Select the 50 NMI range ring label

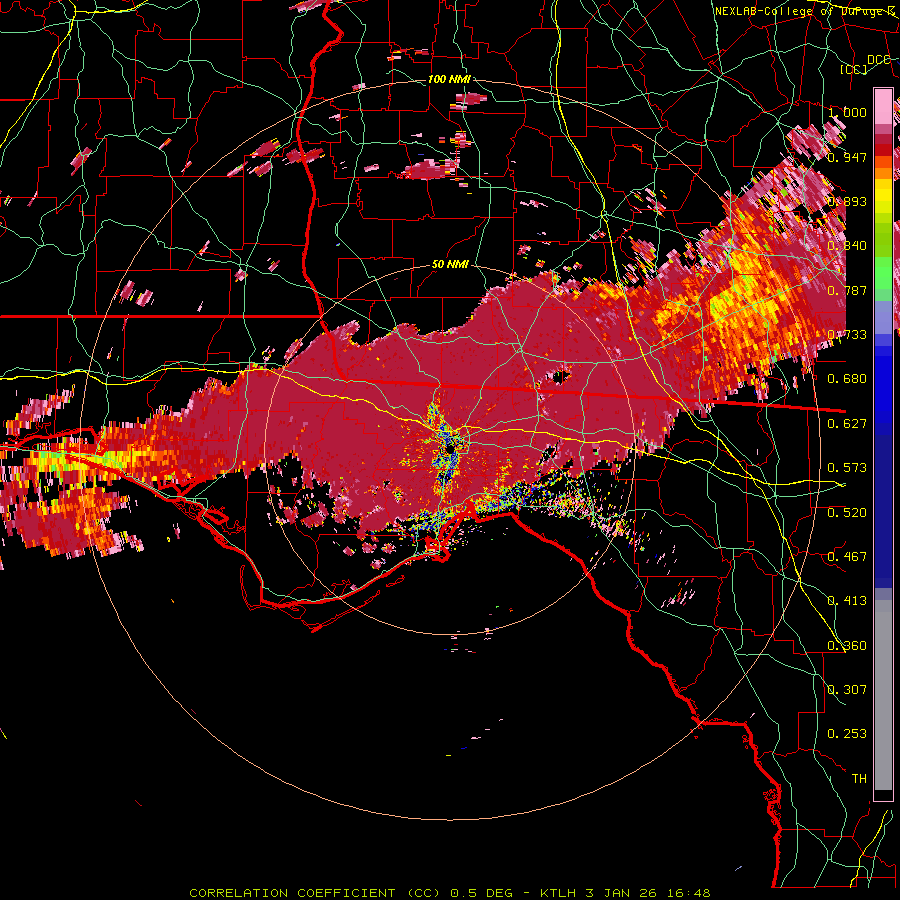click(x=450, y=264)
